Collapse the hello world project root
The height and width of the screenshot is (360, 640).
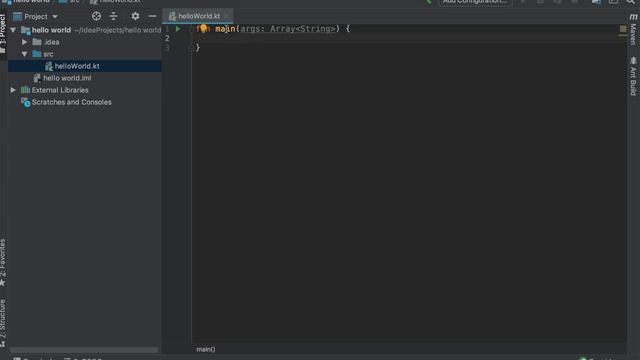pyautogui.click(x=13, y=30)
